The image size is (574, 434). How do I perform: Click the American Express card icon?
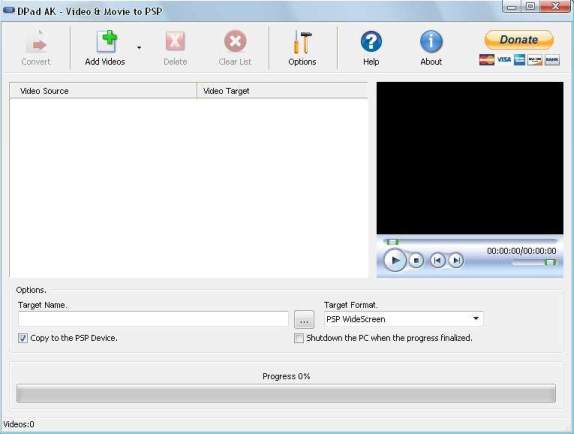click(519, 60)
